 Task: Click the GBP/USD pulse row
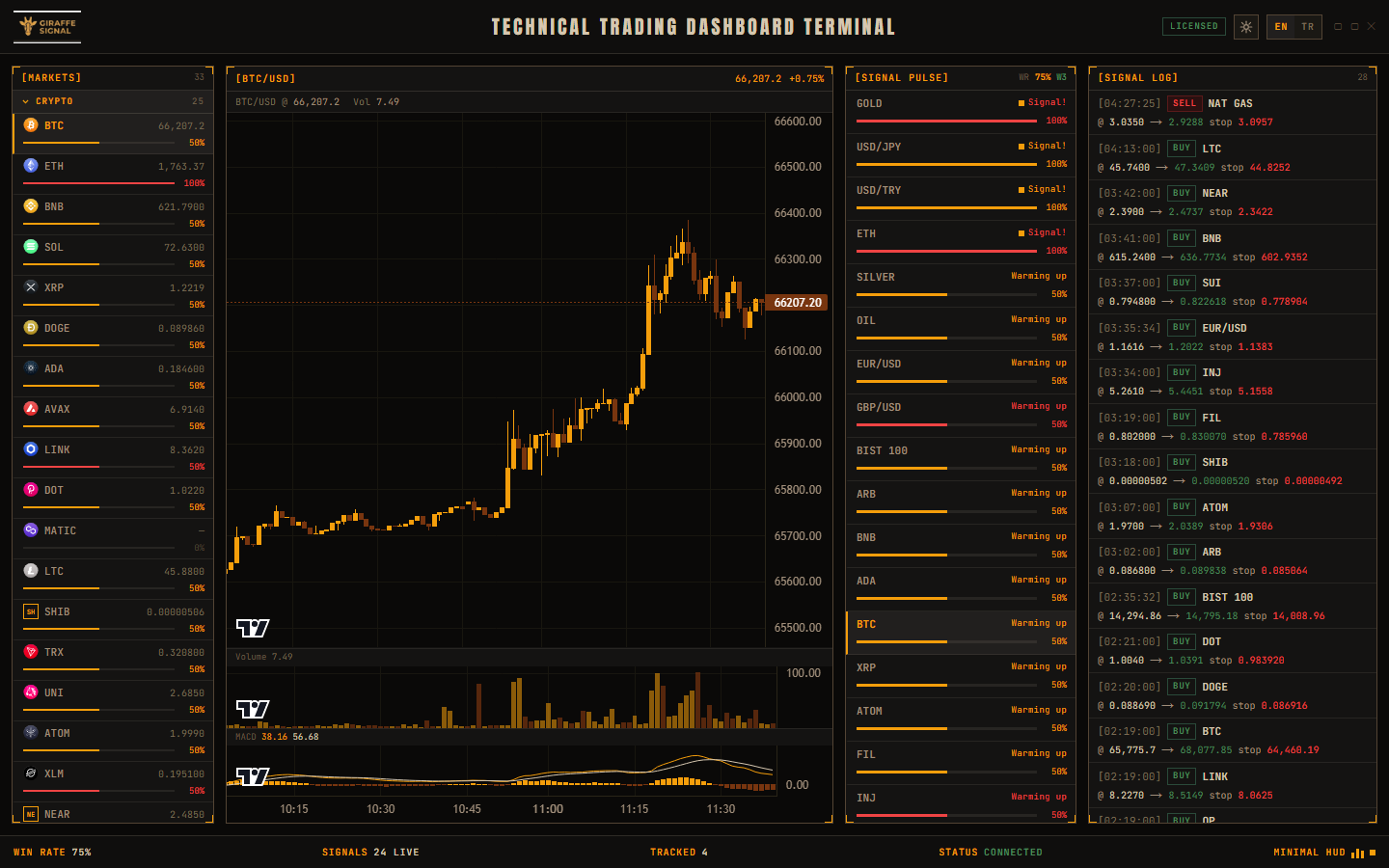point(962,416)
